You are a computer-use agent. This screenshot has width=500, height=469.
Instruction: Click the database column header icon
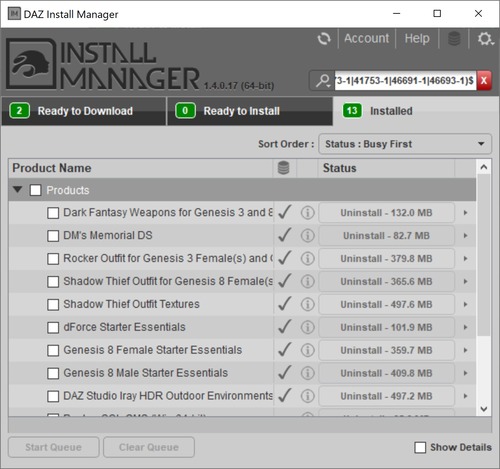click(x=283, y=168)
